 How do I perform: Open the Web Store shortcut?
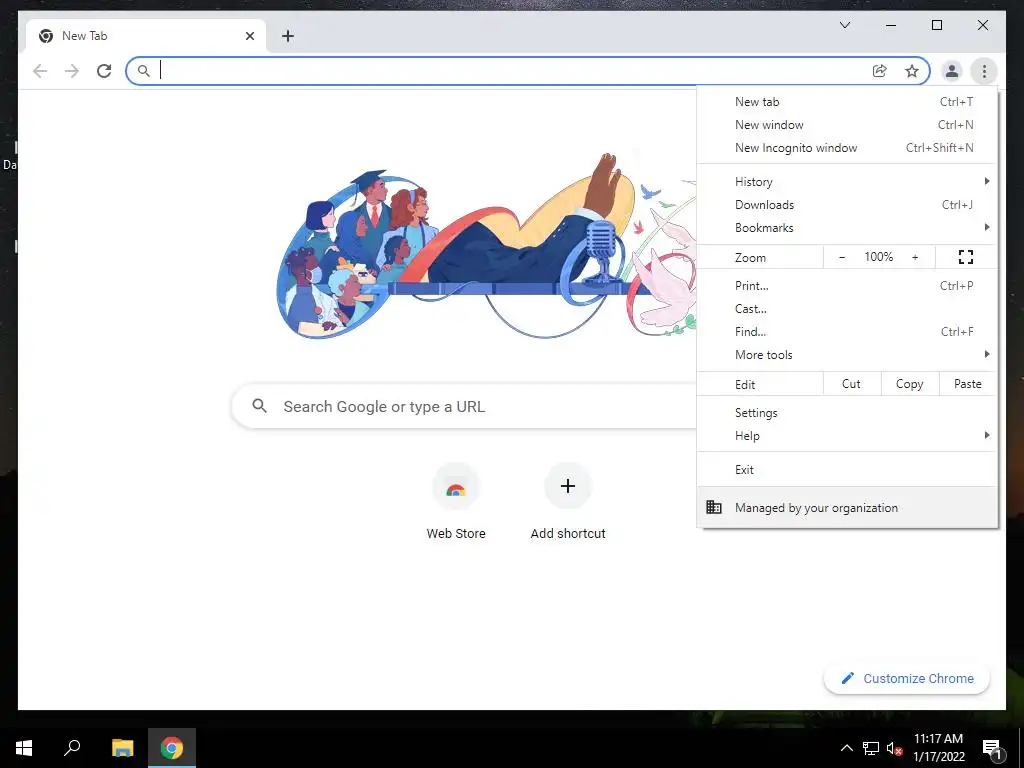(x=456, y=502)
